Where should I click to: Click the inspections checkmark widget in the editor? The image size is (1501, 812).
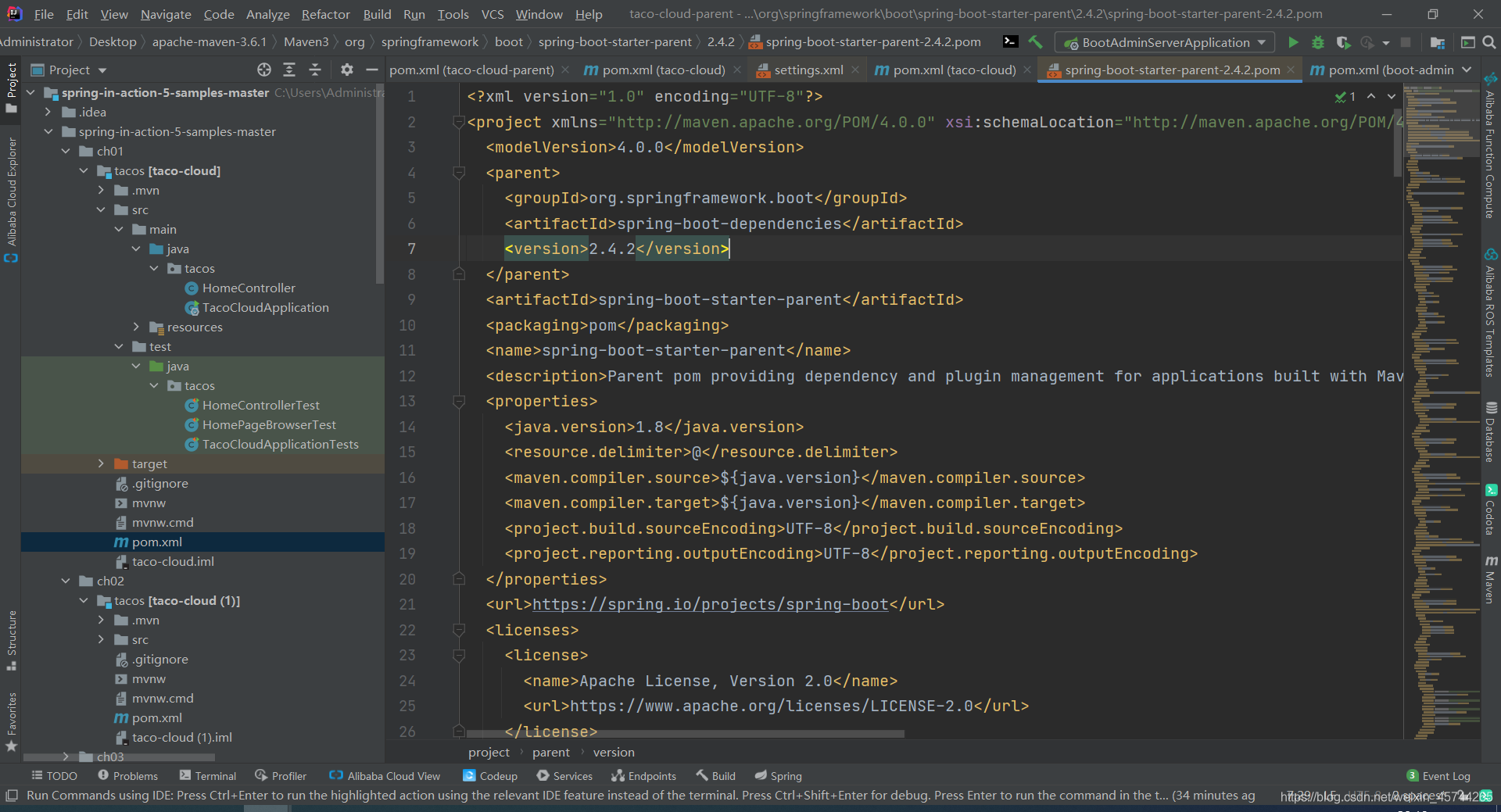tap(1345, 96)
